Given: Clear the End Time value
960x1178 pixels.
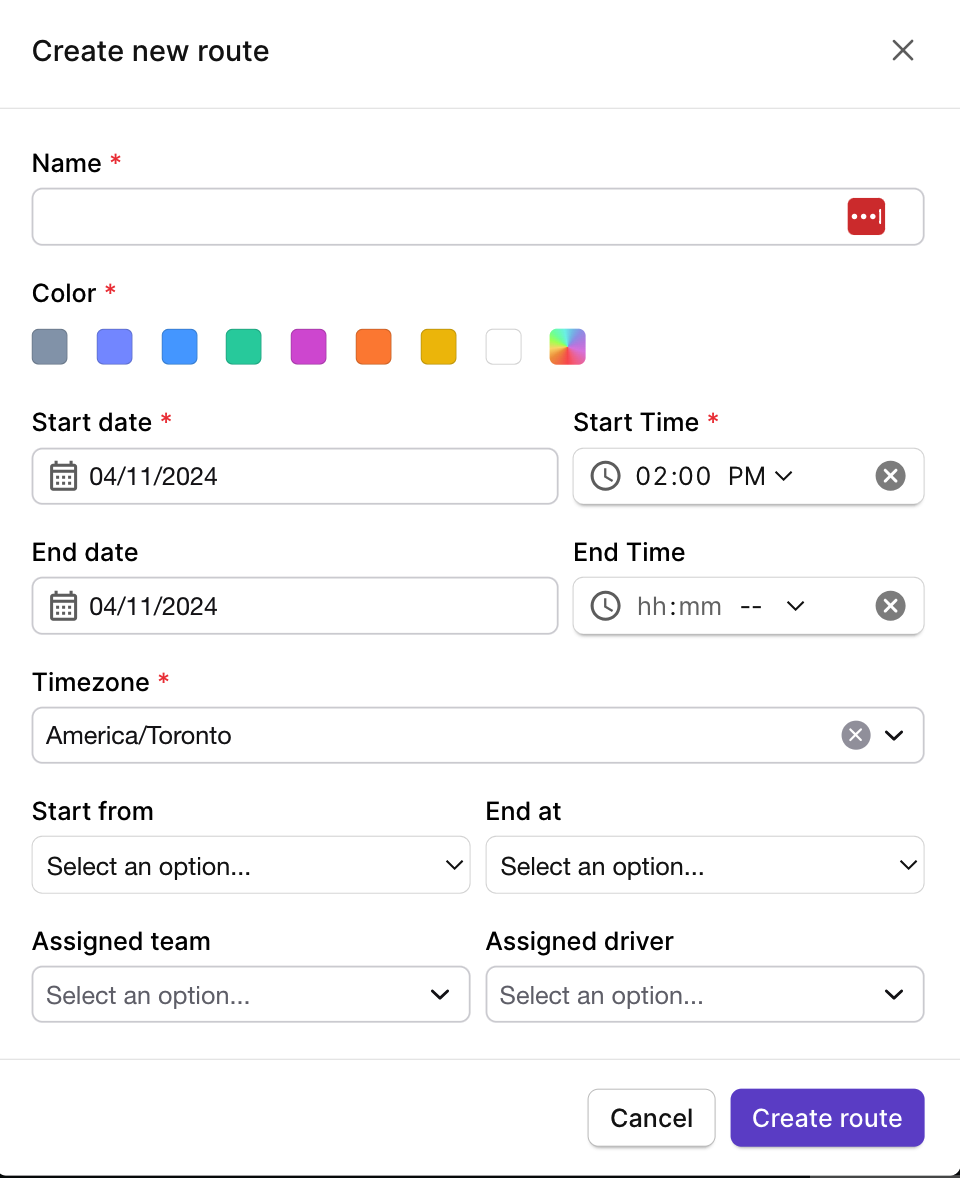Looking at the screenshot, I should coord(890,606).
